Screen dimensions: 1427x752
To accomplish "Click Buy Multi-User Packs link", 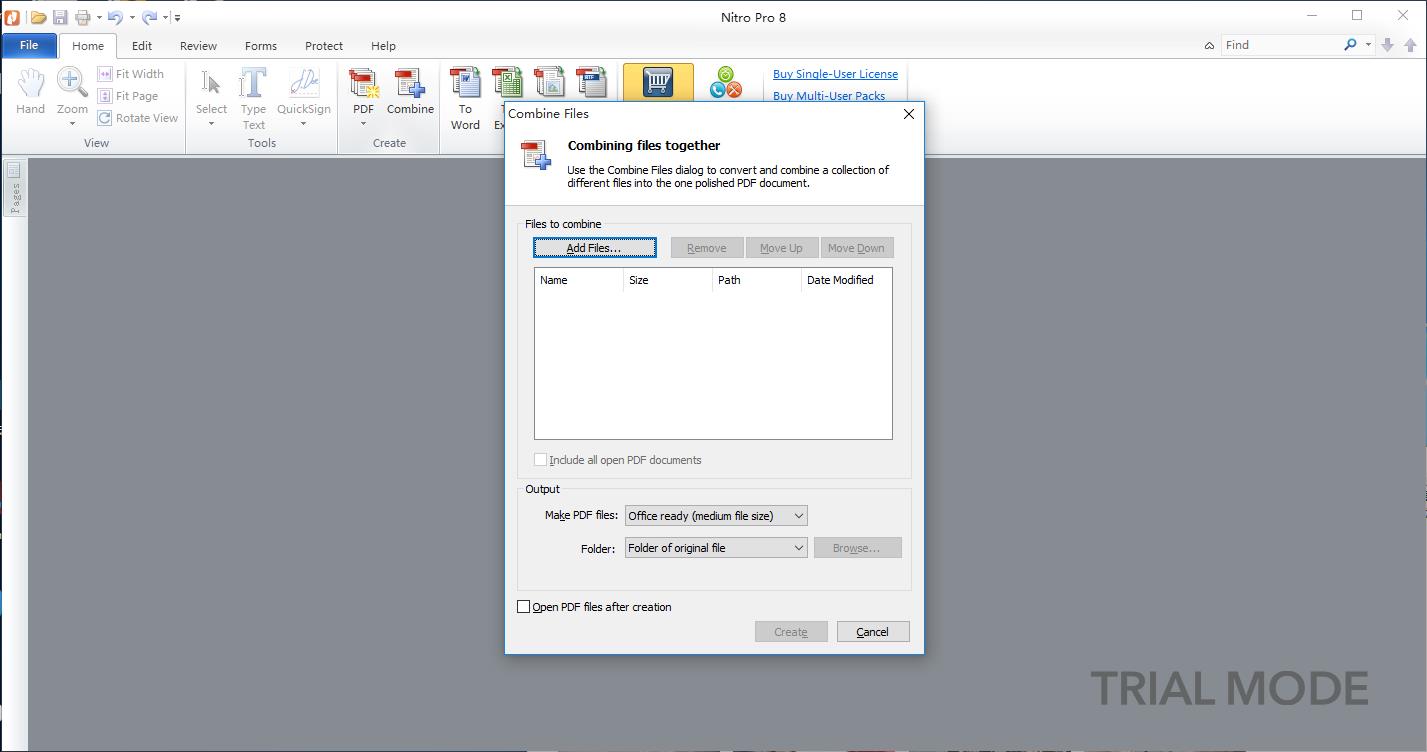I will tap(829, 96).
